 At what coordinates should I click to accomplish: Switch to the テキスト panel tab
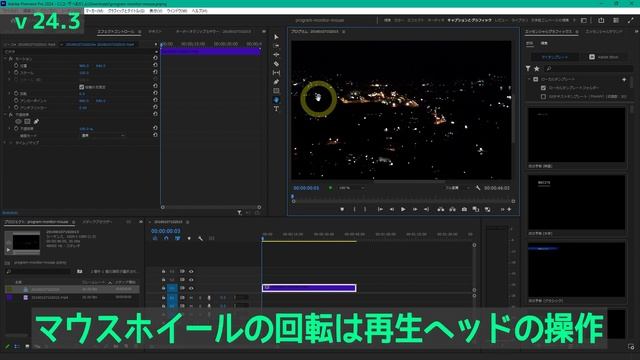155,31
